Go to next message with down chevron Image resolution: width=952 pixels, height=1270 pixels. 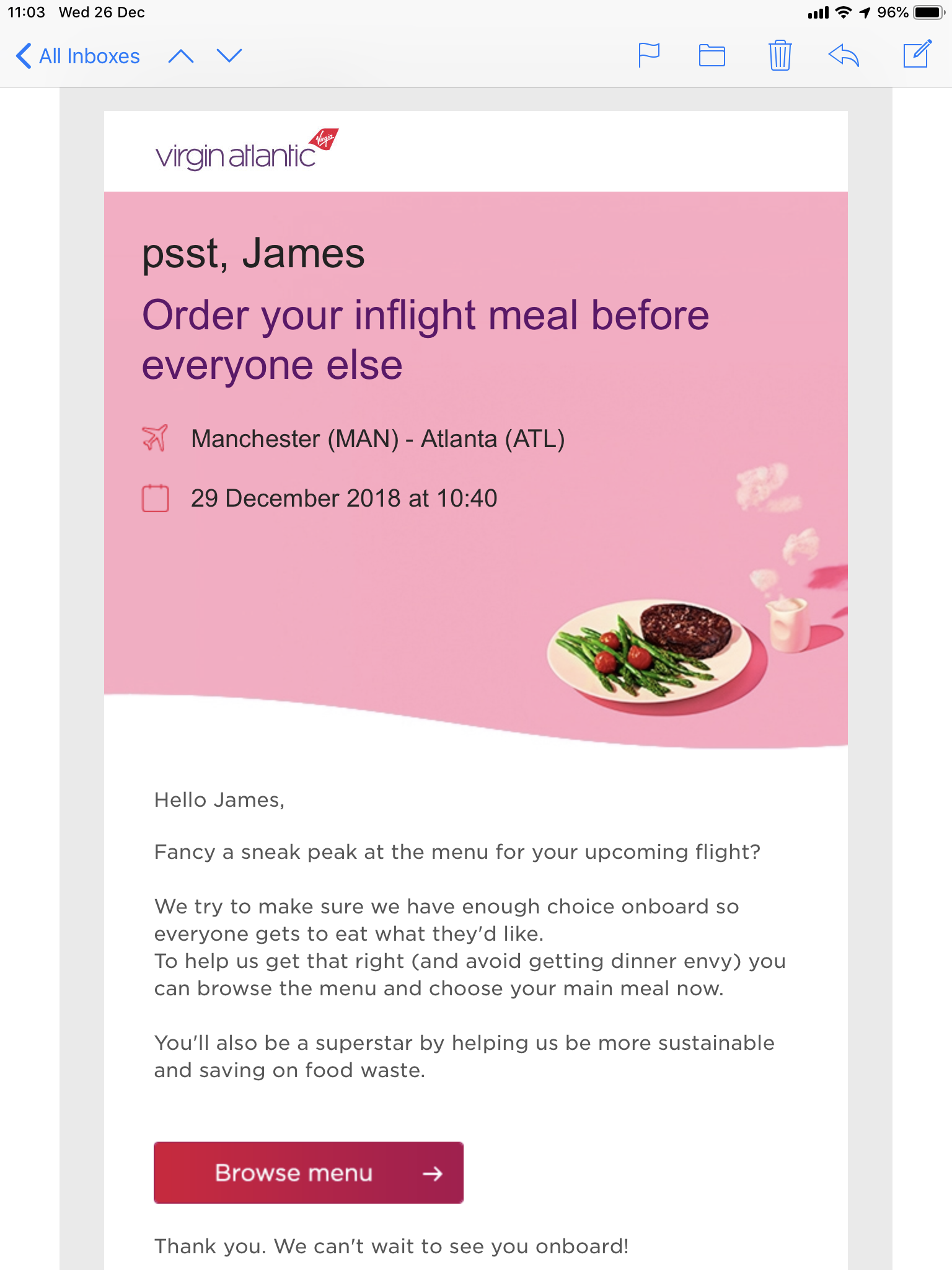229,56
